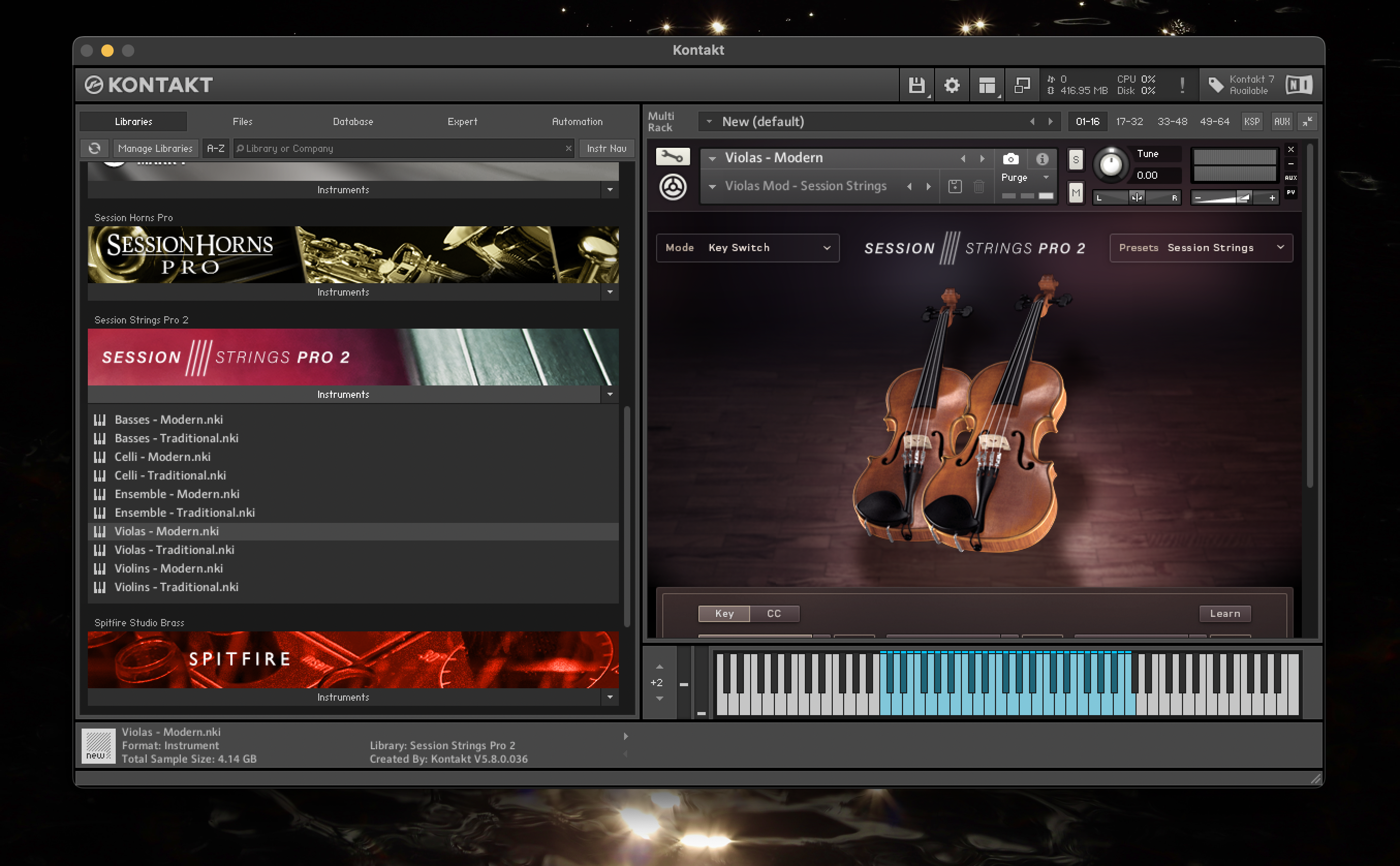Open the workspace layout menu
The width and height of the screenshot is (1400, 866).
click(987, 85)
